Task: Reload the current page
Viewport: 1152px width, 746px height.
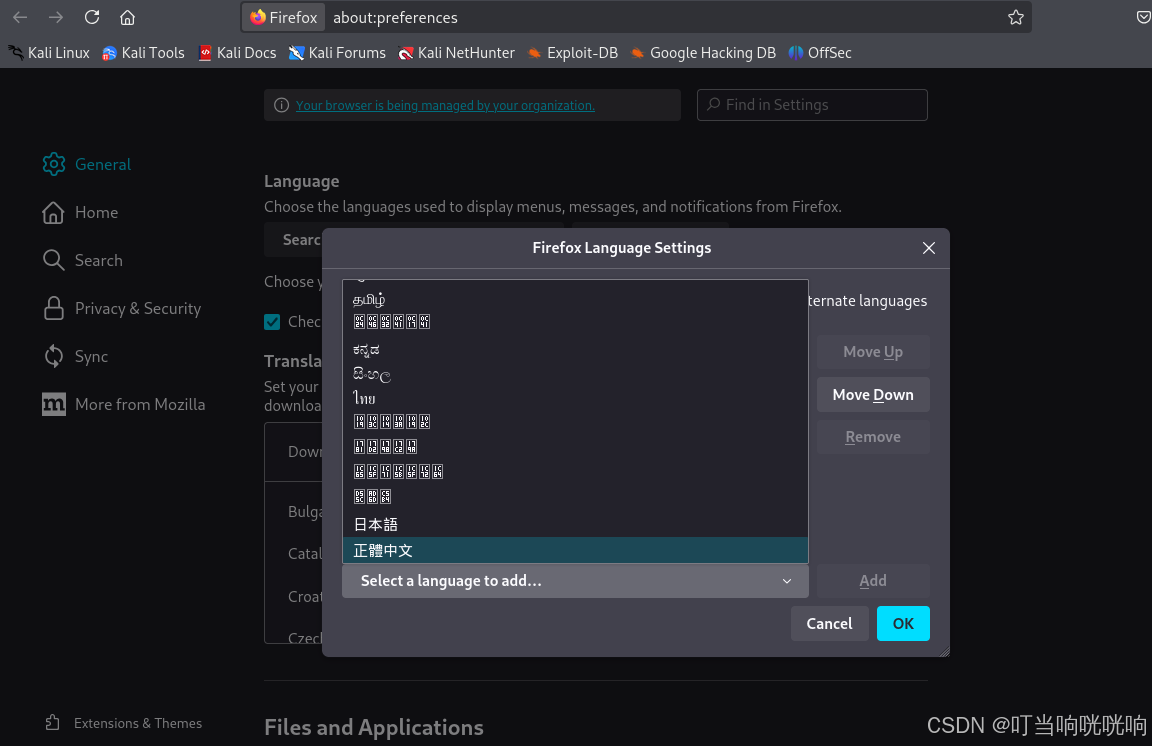Action: pyautogui.click(x=92, y=17)
